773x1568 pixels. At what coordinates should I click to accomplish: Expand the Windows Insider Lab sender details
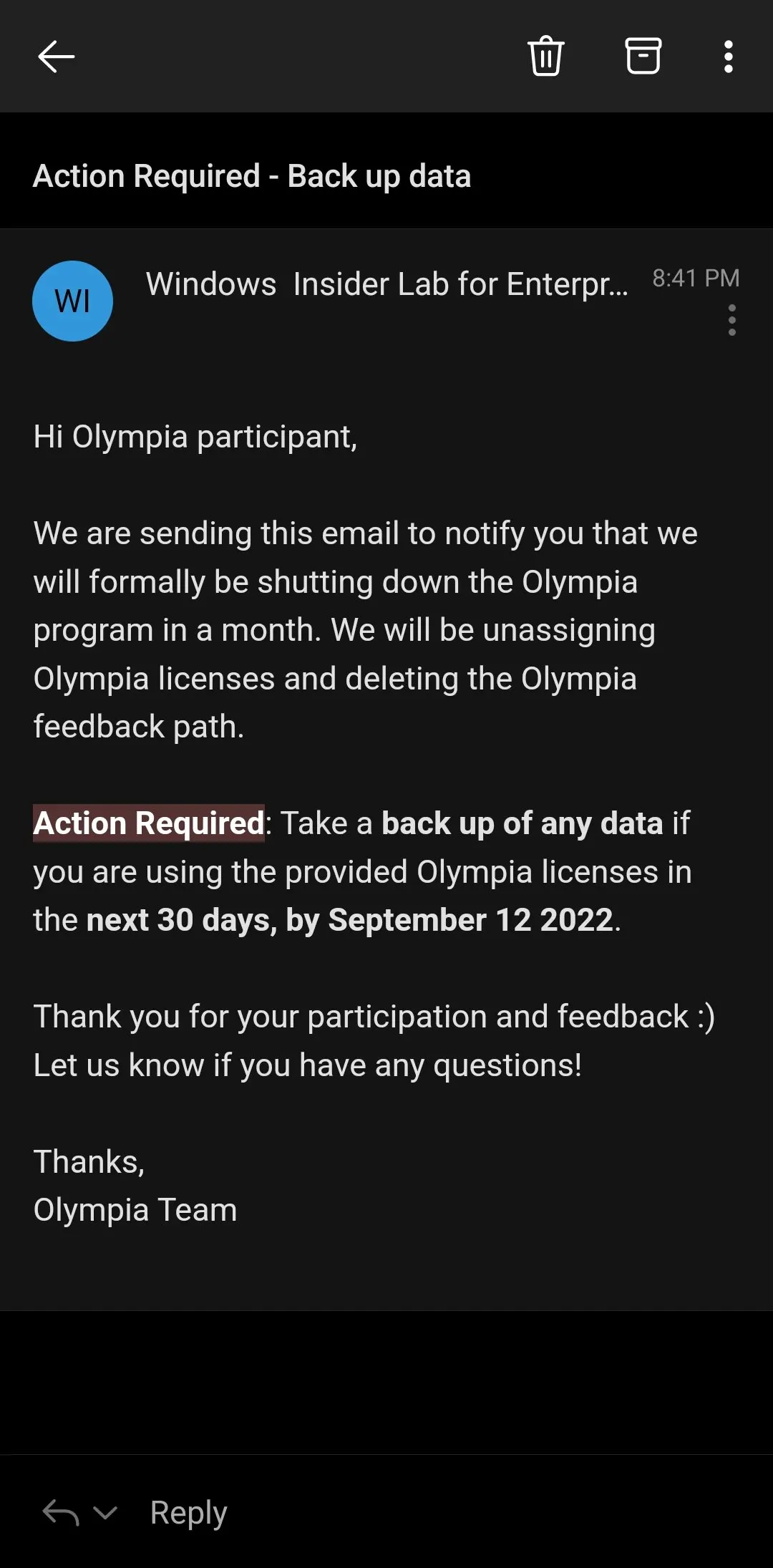click(x=386, y=284)
